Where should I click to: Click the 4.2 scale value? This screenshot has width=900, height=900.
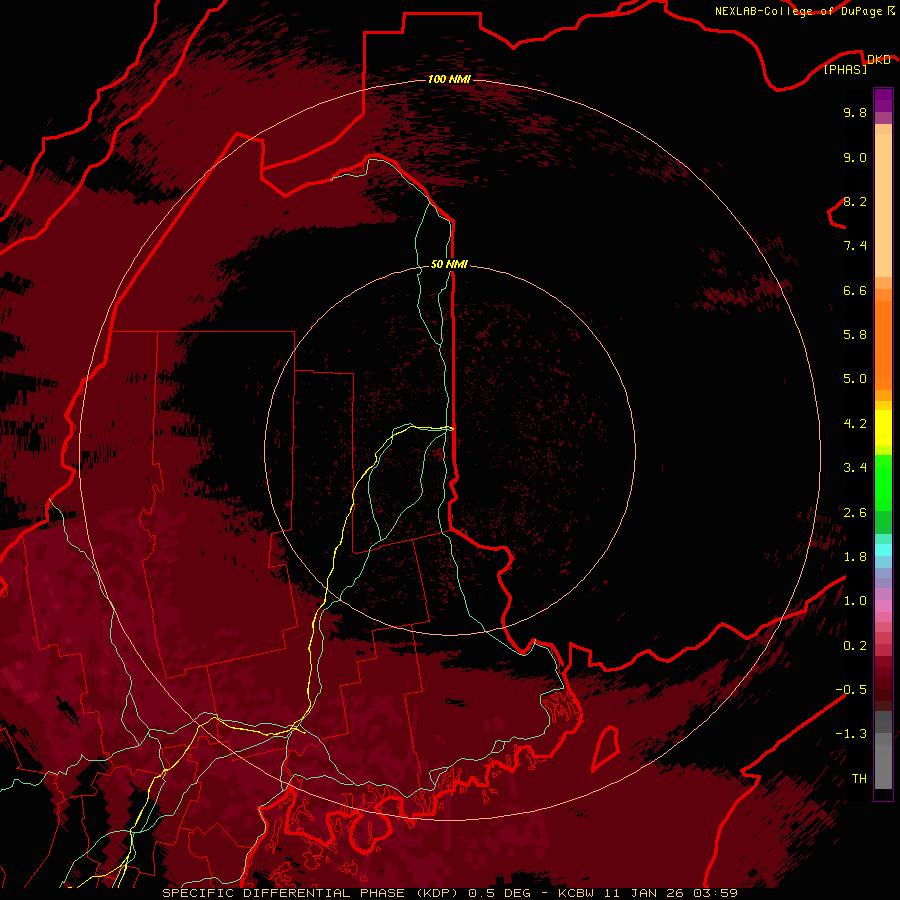pyautogui.click(x=855, y=424)
